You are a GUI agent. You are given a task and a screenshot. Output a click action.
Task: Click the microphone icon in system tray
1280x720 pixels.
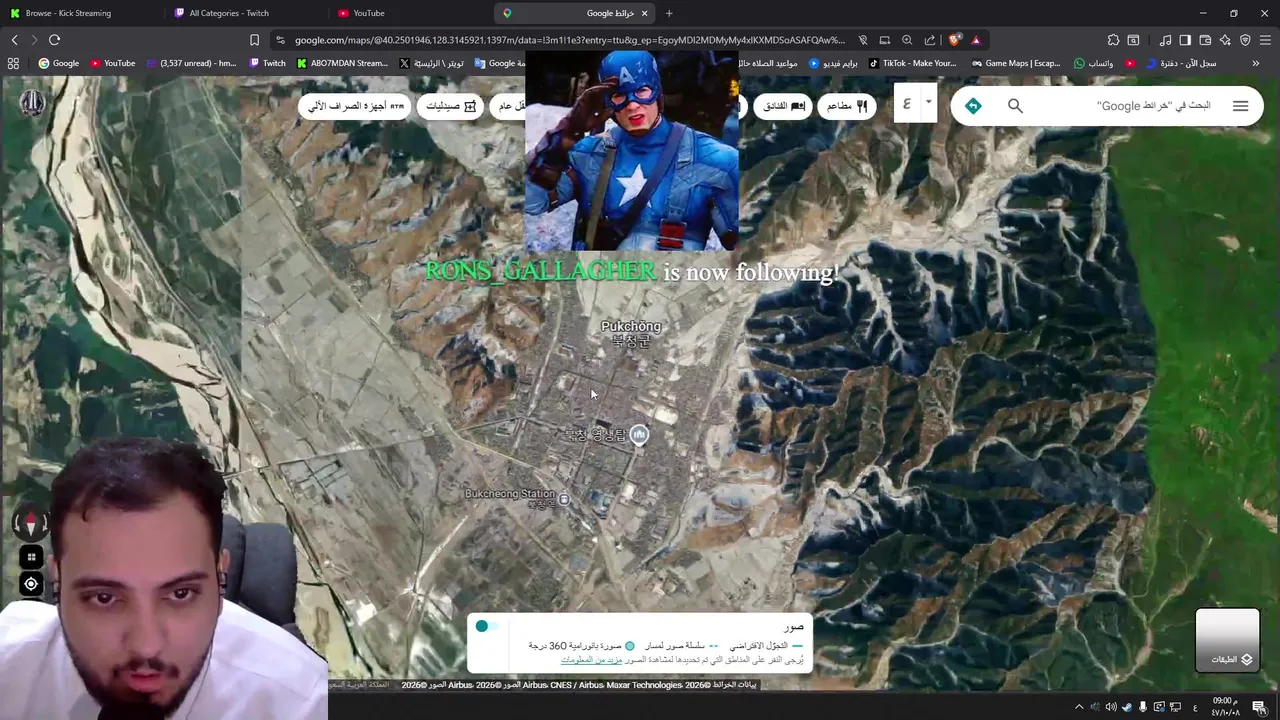coord(1143,707)
